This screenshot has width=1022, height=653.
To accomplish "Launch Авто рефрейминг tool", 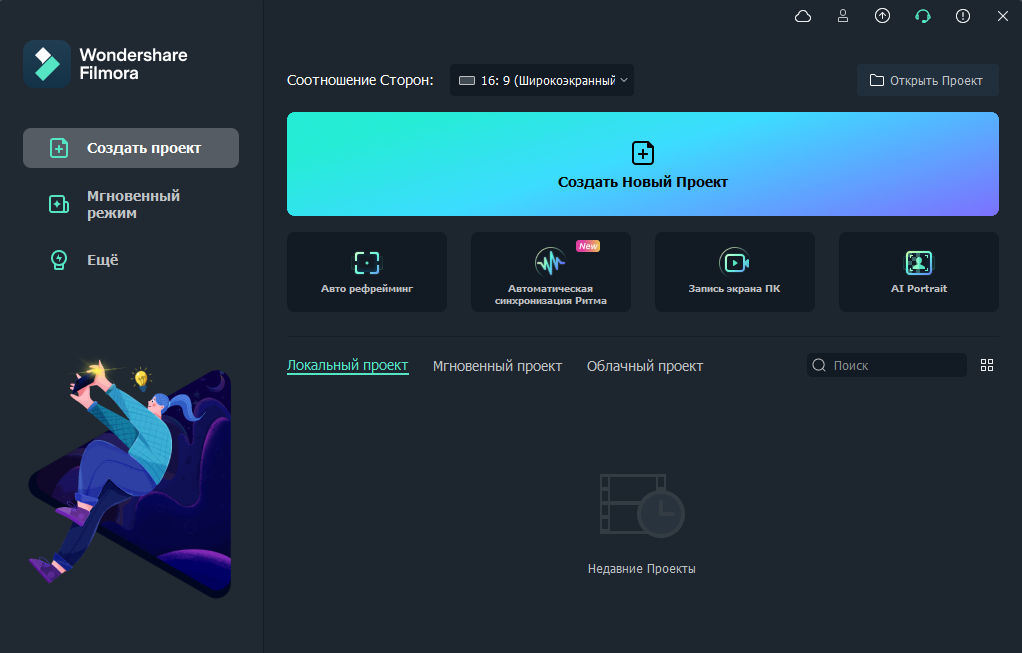I will pos(367,272).
